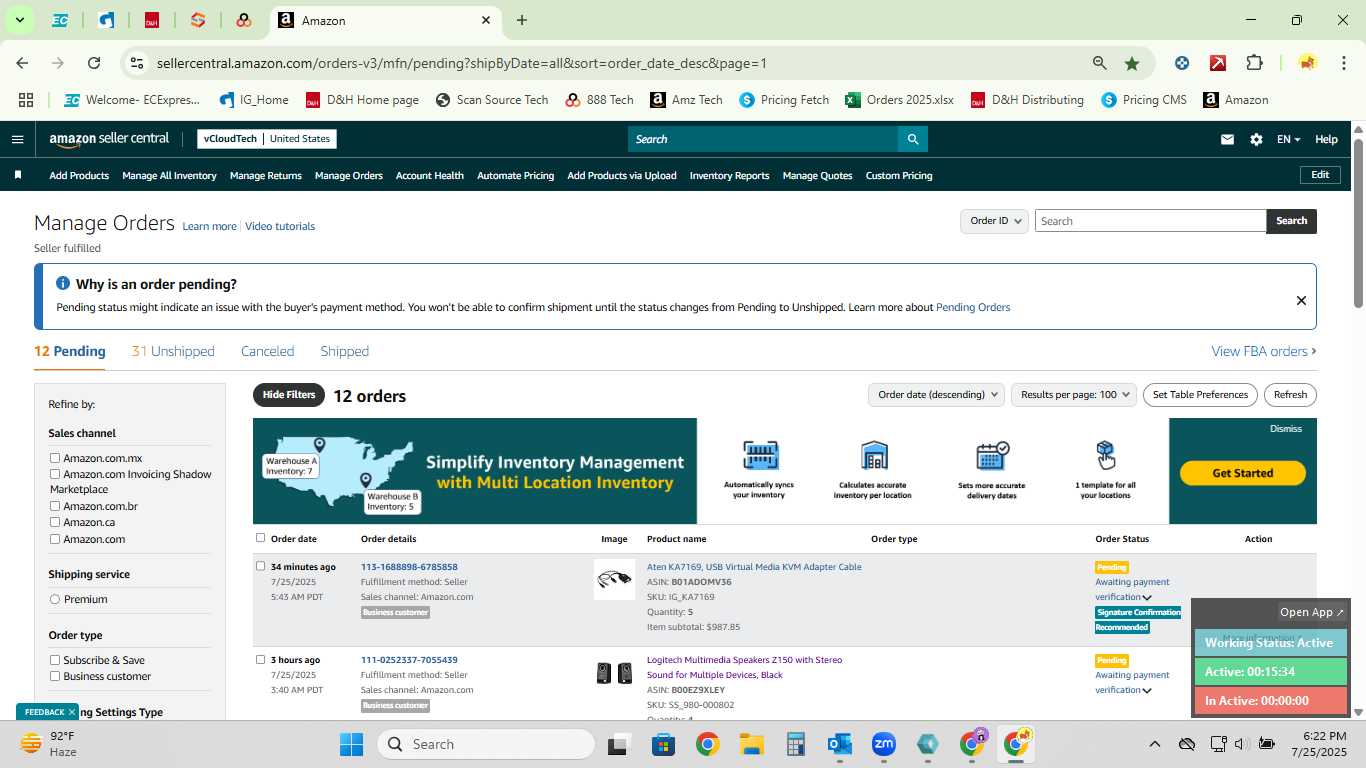Click the Get Started banner button
This screenshot has width=1366, height=768.
coord(1242,473)
